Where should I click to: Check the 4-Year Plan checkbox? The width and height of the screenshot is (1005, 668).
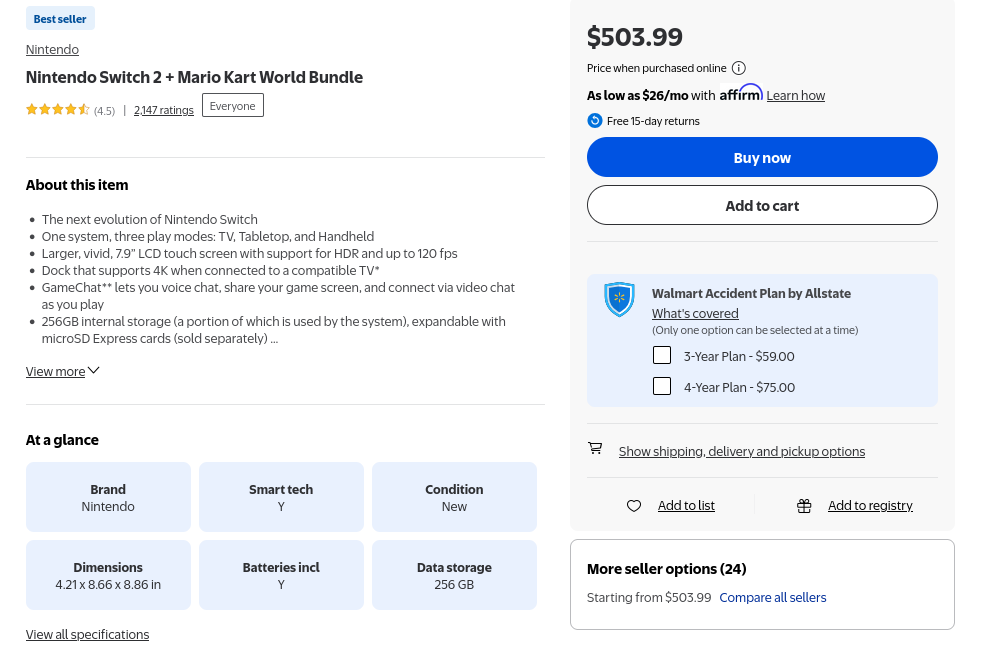(x=661, y=386)
